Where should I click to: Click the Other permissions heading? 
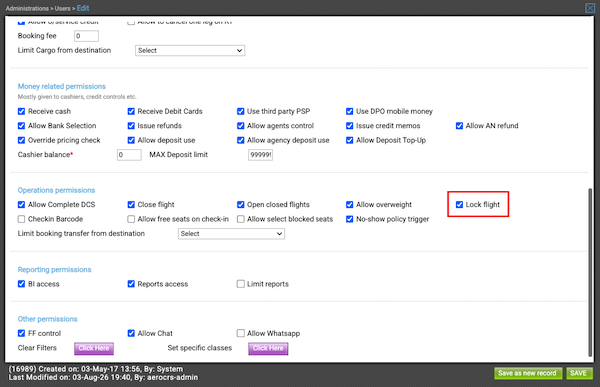pos(47,319)
